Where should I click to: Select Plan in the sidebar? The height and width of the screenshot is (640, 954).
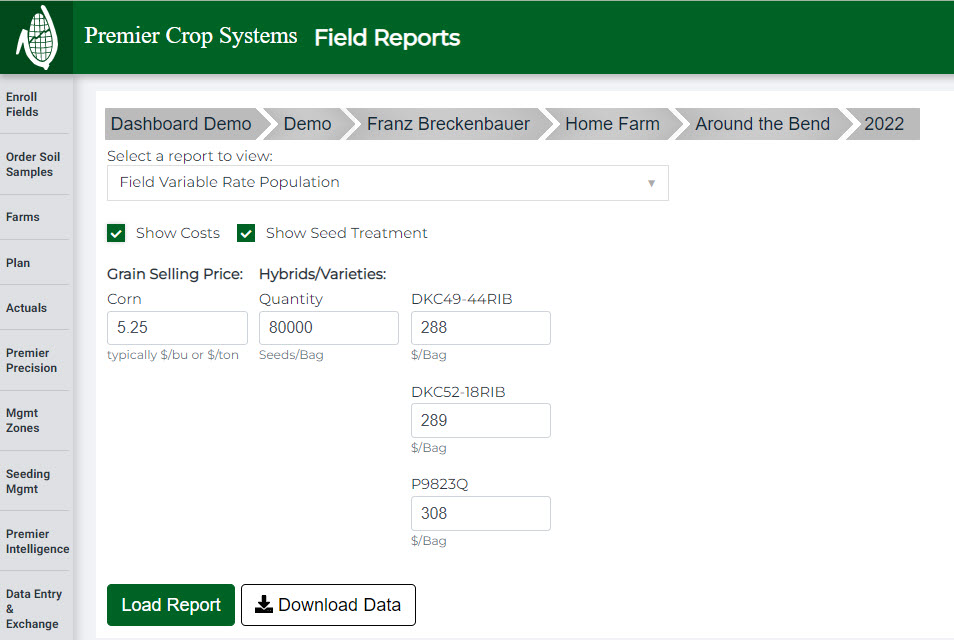[x=17, y=262]
